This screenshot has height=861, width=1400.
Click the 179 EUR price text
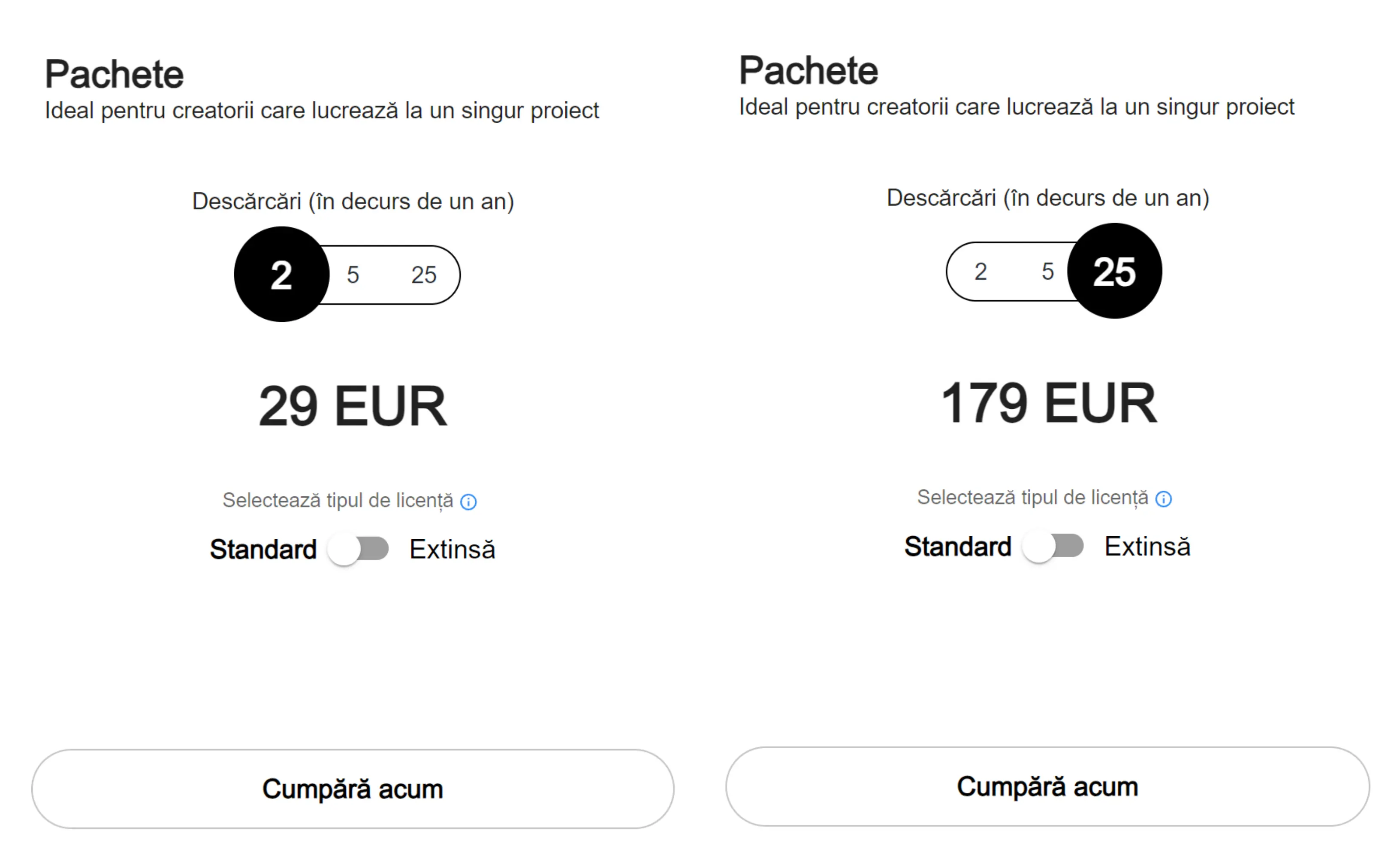click(x=1049, y=403)
